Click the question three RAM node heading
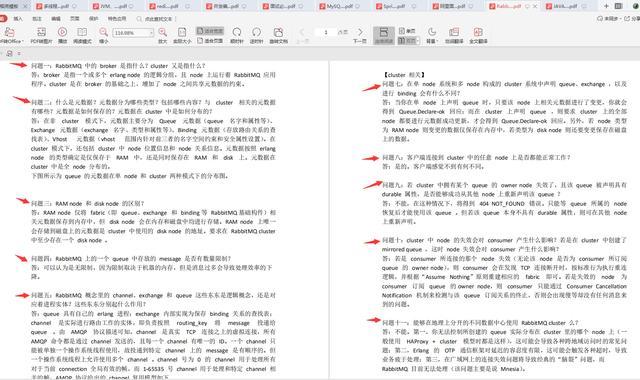Screen dimensions: 640x380 87,203
